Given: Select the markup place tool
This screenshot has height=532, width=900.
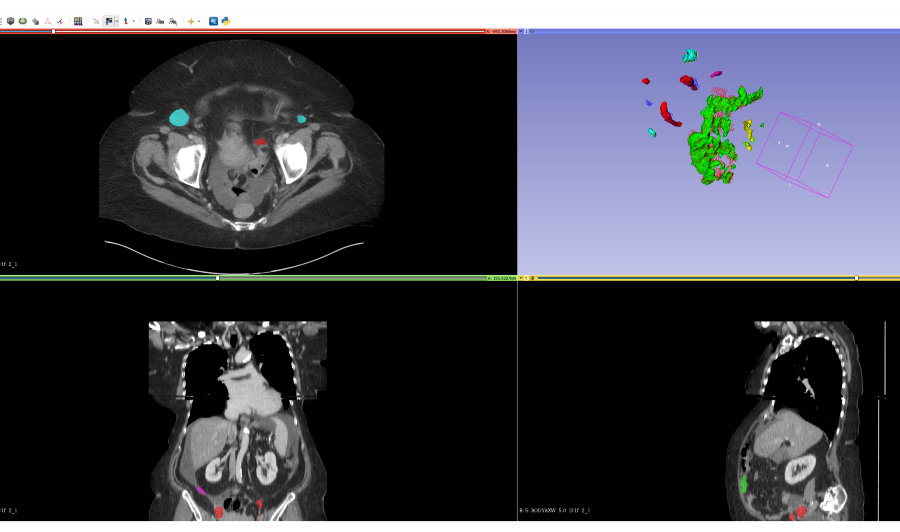Looking at the screenshot, I should tap(126, 21).
